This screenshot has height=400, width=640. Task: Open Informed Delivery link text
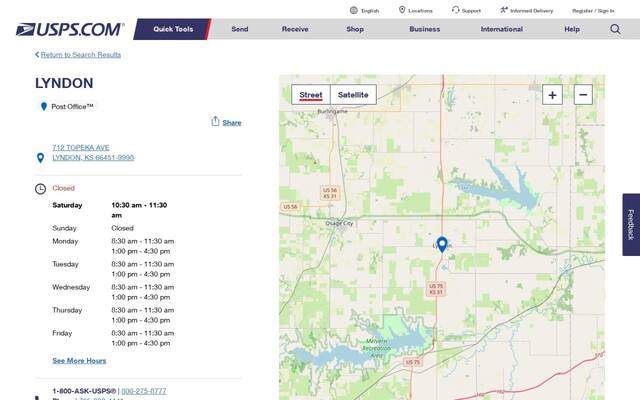pyautogui.click(x=531, y=11)
